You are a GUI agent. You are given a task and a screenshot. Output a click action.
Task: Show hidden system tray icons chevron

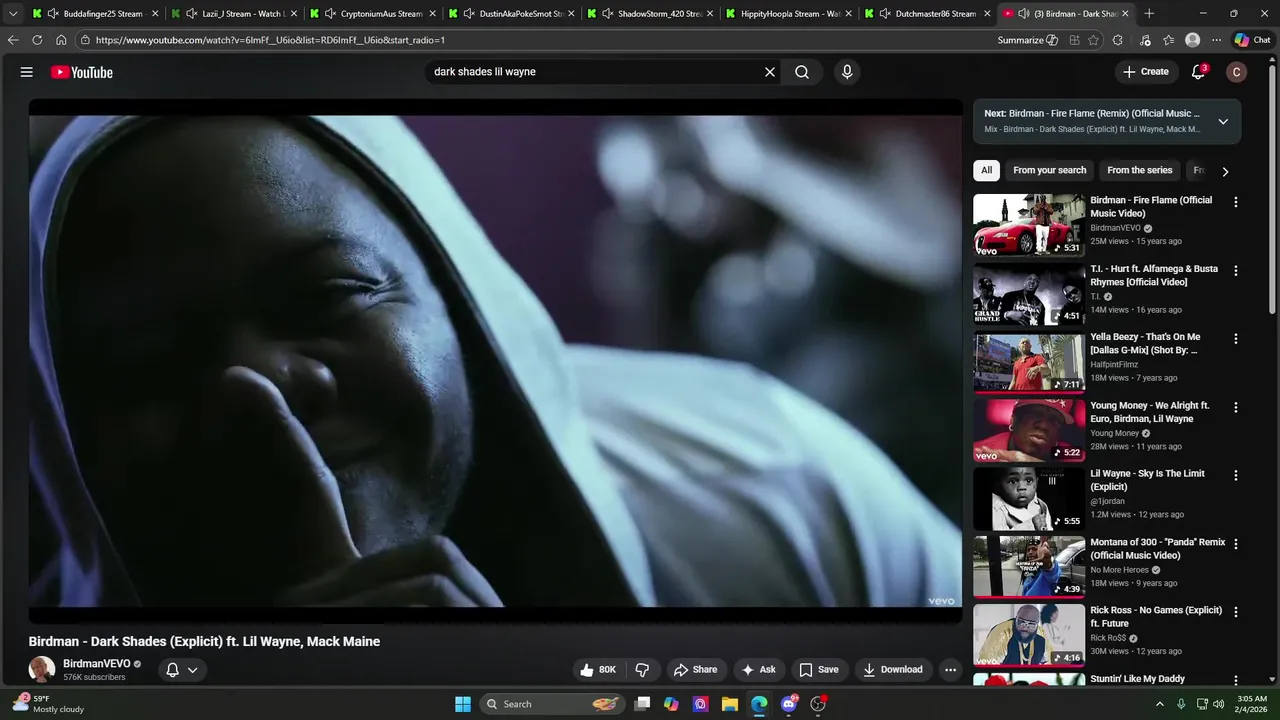(1160, 704)
